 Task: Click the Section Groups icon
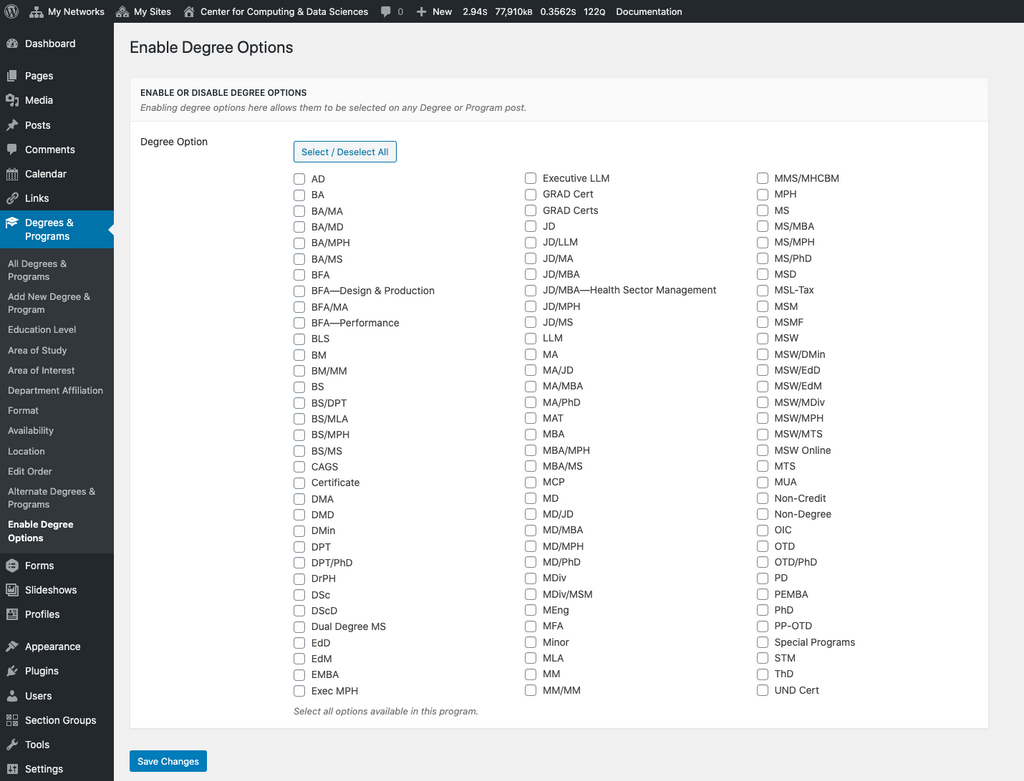click(x=12, y=720)
